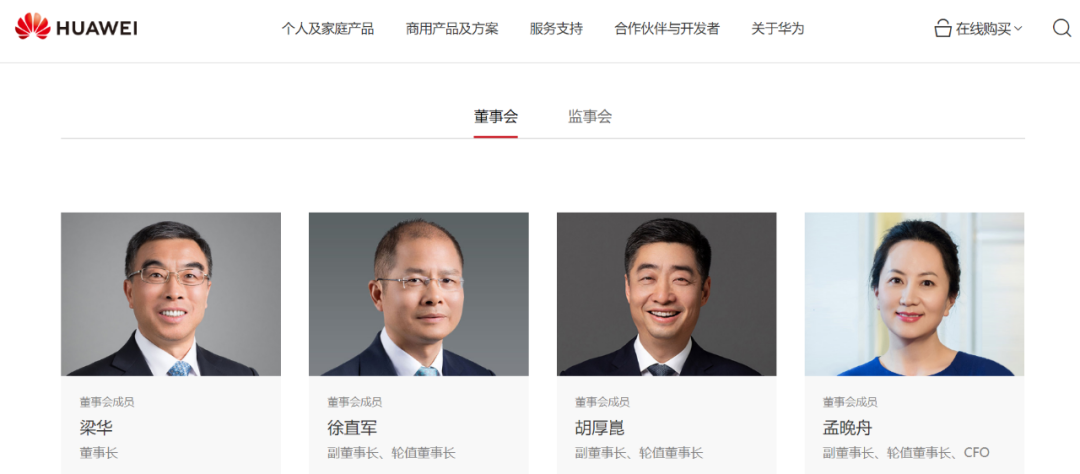This screenshot has height=474, width=1080.
Task: Open the search magnifier icon
Action: pyautogui.click(x=1061, y=28)
